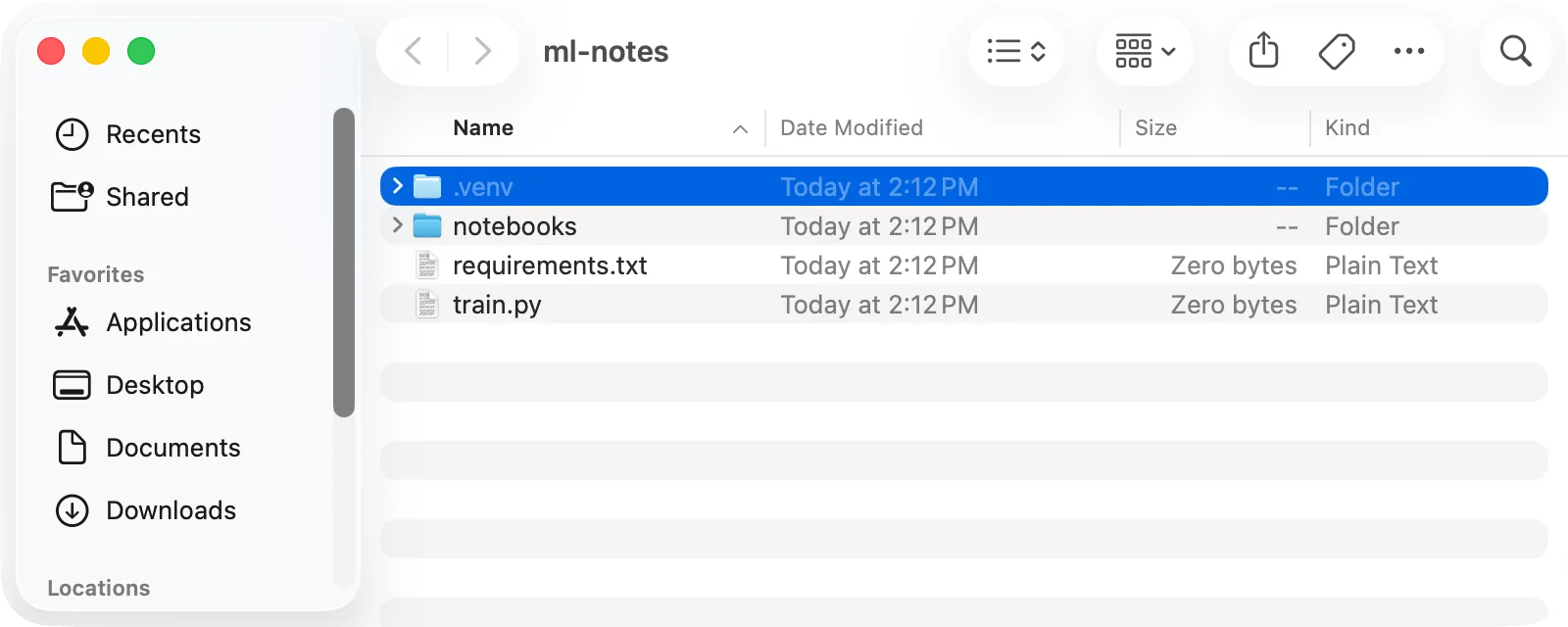The image size is (1568, 627).
Task: Click the Locations section heading
Action: (x=98, y=588)
